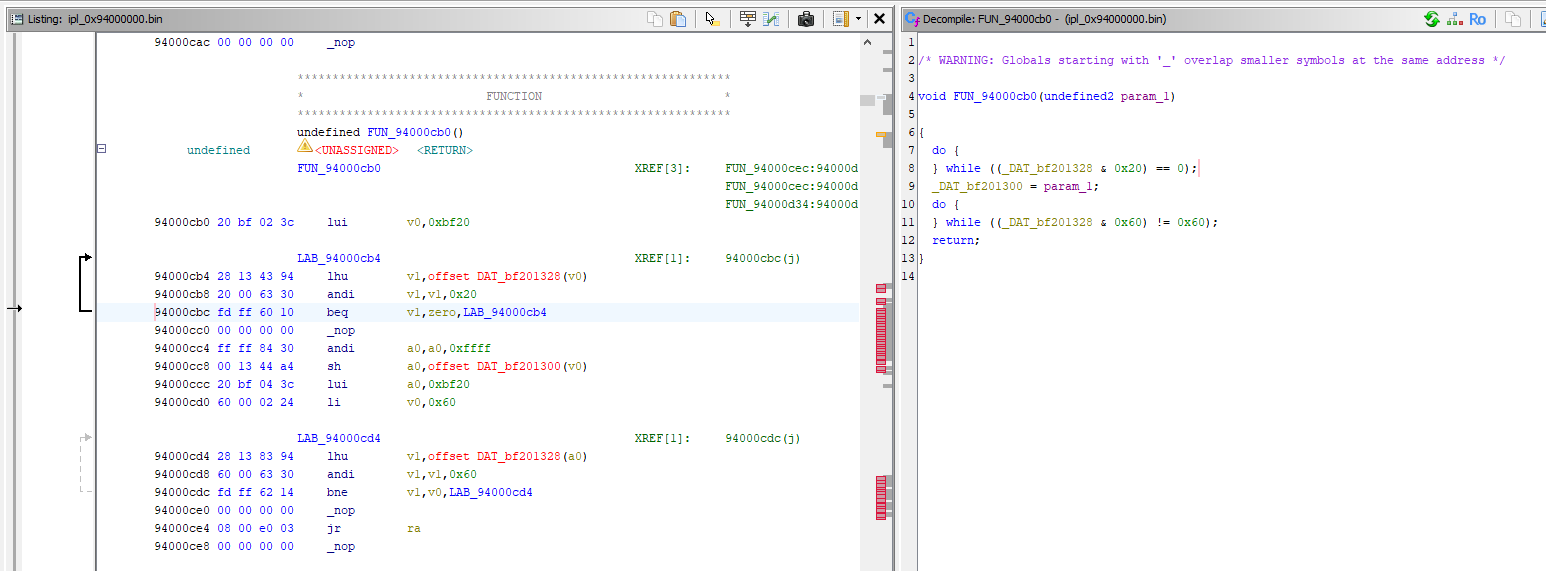Click the return; statement in the Decompile

pyautogui.click(x=956, y=240)
